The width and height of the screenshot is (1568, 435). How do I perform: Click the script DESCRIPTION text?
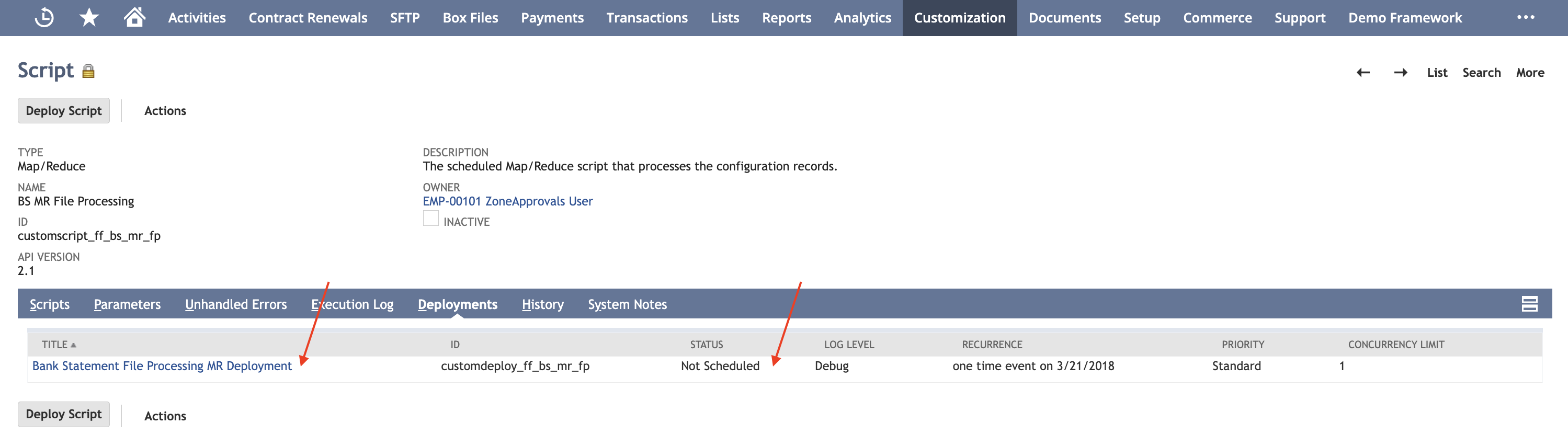(630, 167)
